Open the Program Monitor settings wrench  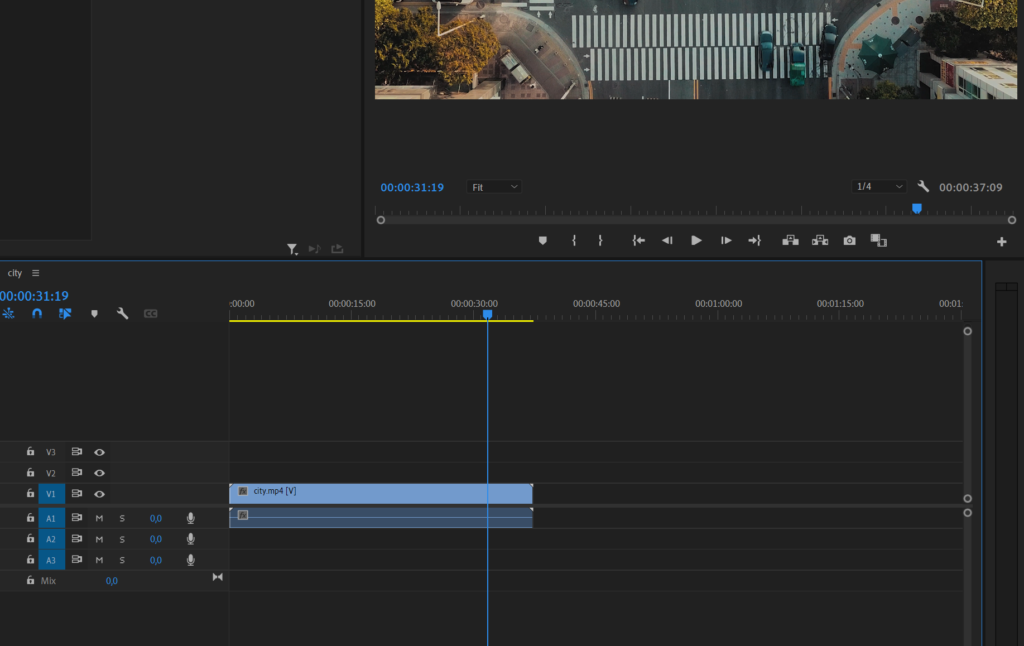tap(923, 187)
